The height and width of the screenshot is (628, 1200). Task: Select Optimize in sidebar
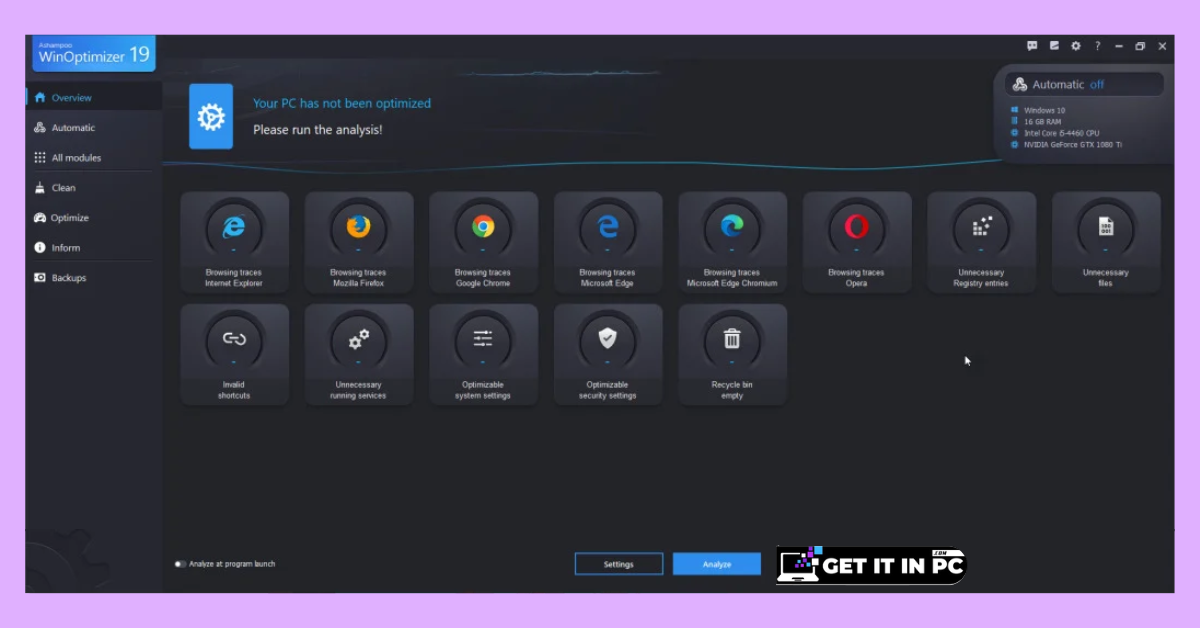pyautogui.click(x=94, y=218)
